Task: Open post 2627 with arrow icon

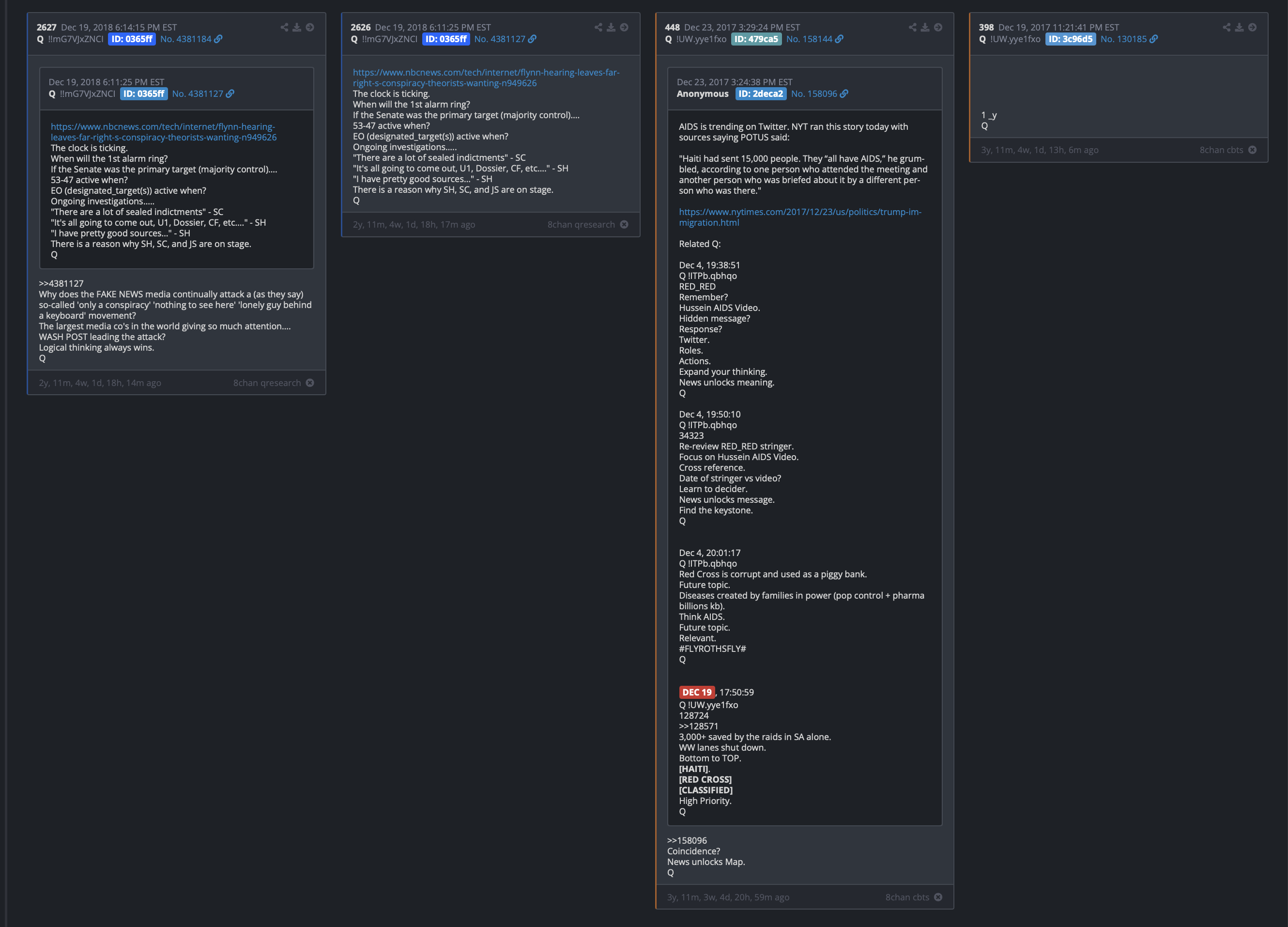Action: point(309,27)
